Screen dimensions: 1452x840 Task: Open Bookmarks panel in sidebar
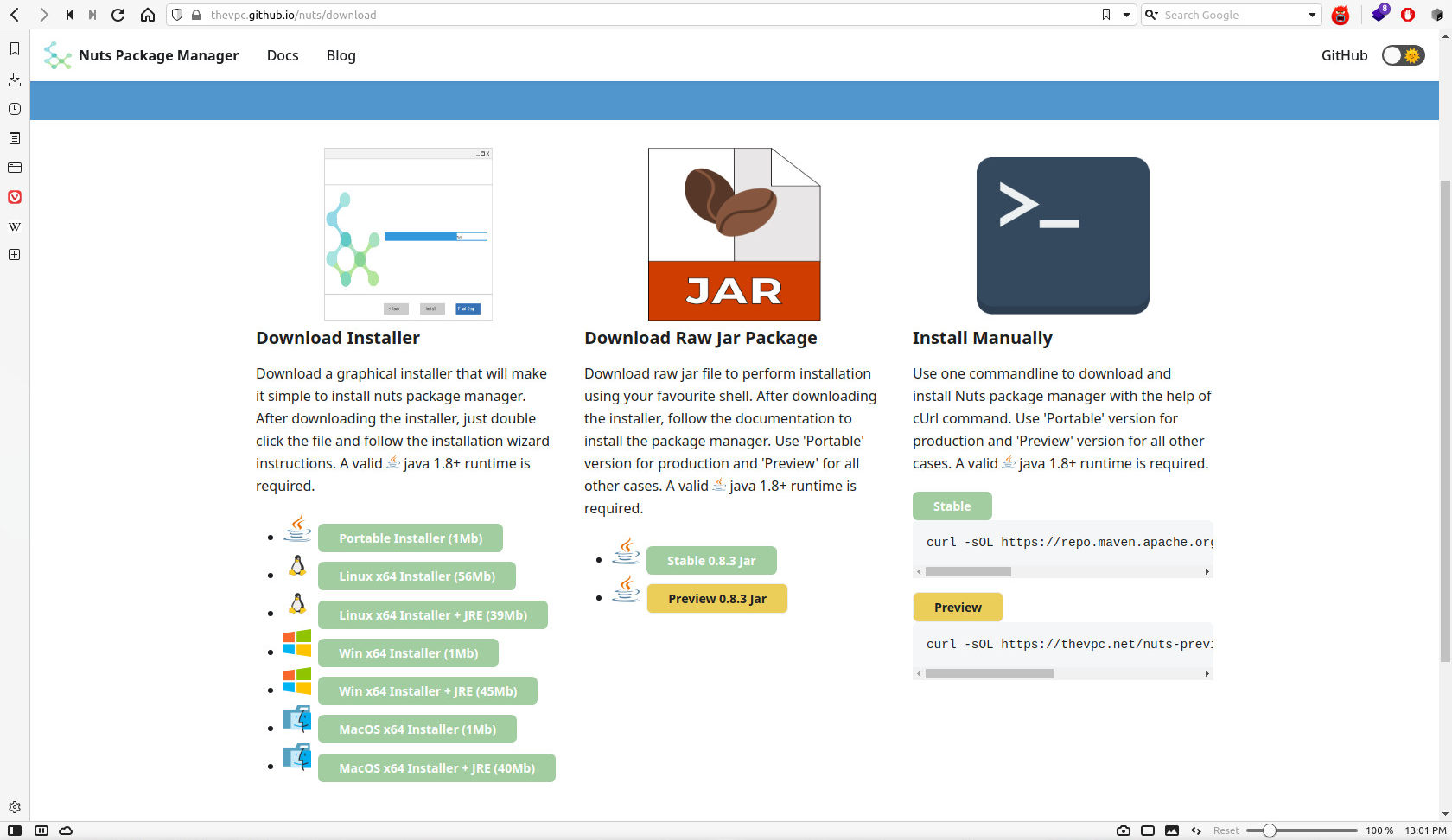[15, 49]
